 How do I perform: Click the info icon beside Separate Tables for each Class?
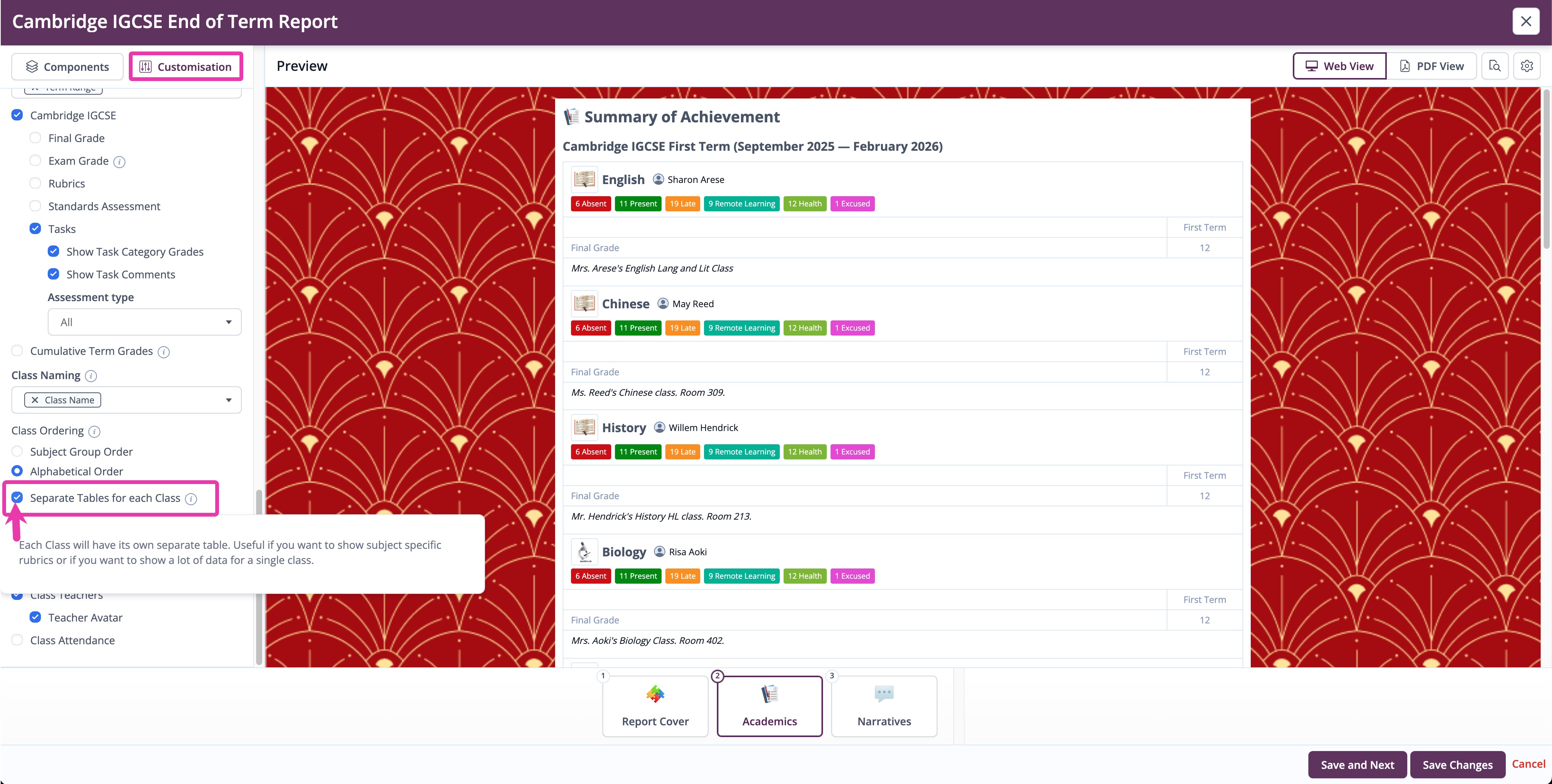[192, 498]
